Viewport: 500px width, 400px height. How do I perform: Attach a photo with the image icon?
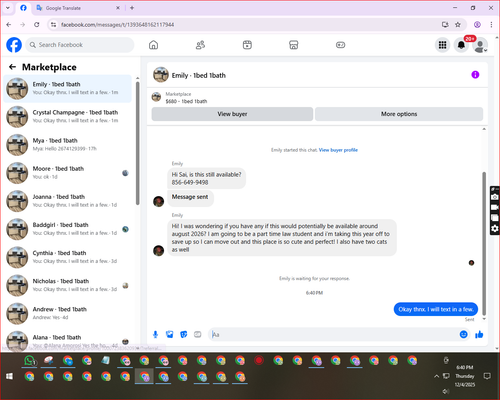point(170,334)
